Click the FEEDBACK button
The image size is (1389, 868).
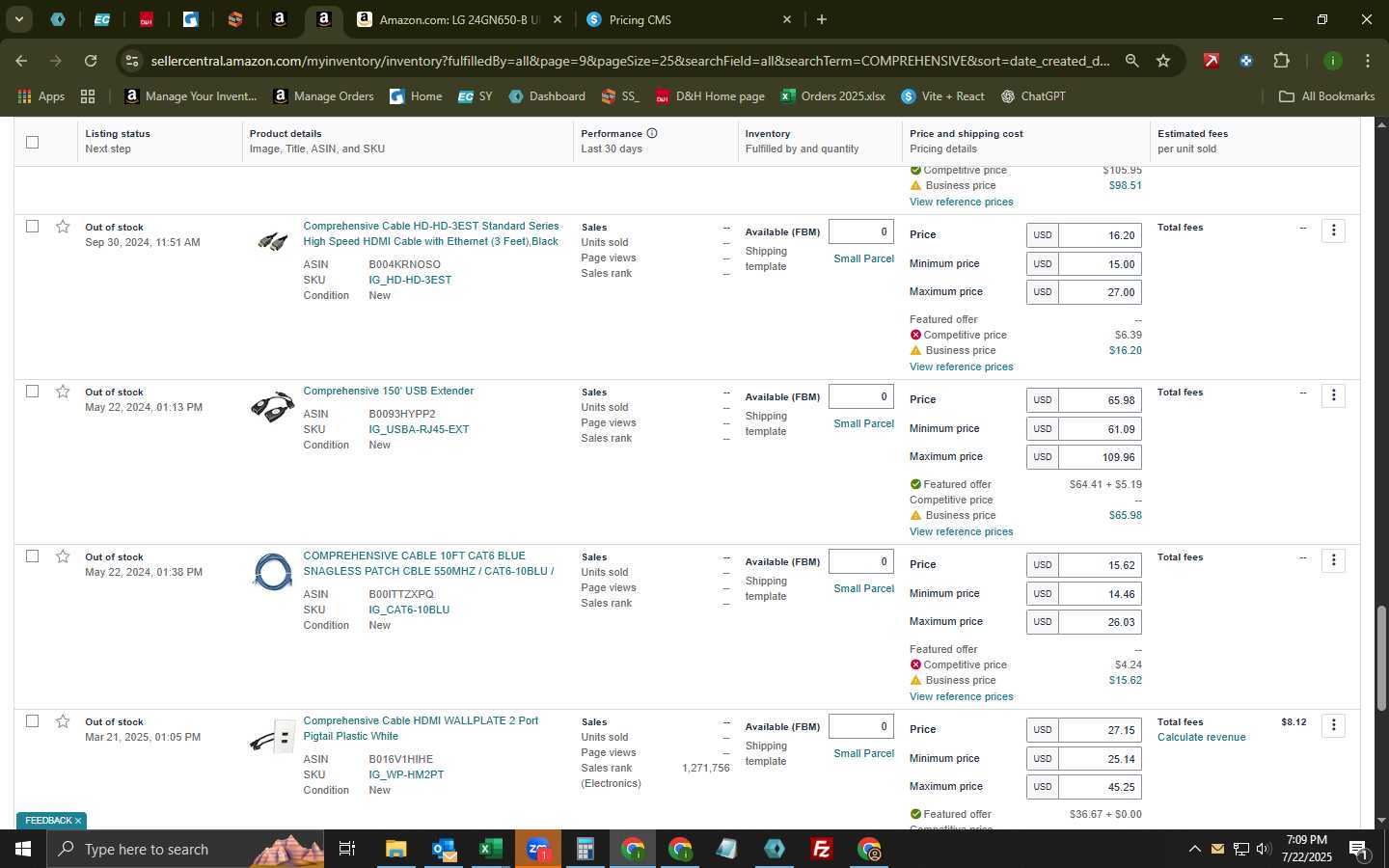click(48, 821)
